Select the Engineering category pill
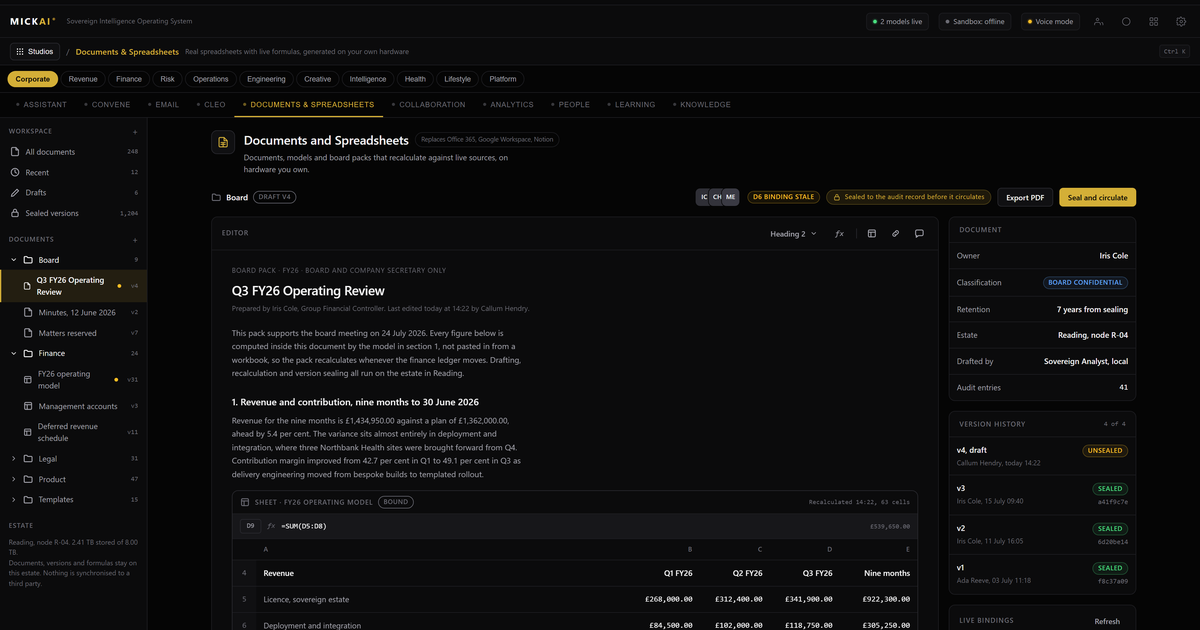1200x630 pixels. [x=267, y=79]
